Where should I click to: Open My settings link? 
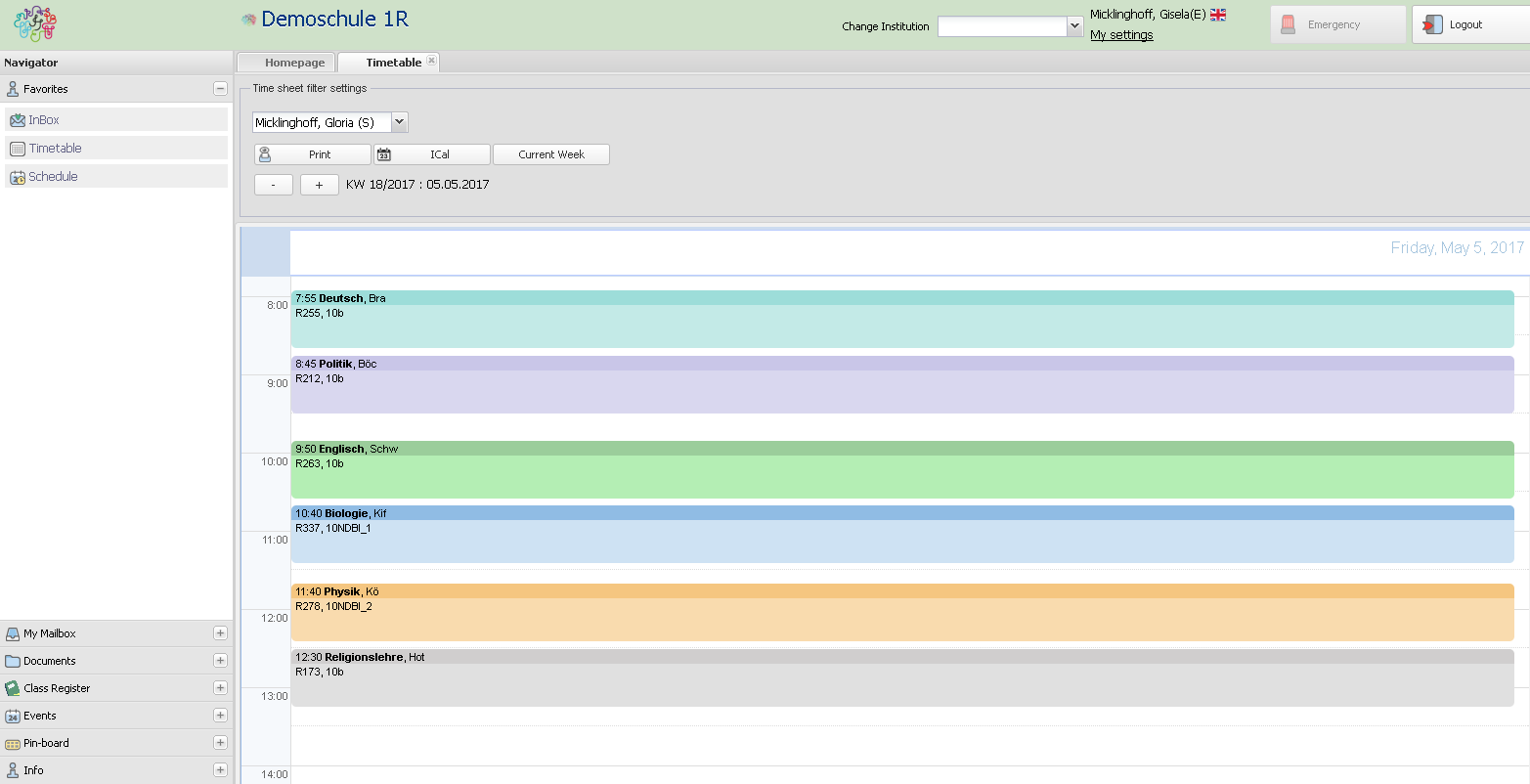point(1121,35)
